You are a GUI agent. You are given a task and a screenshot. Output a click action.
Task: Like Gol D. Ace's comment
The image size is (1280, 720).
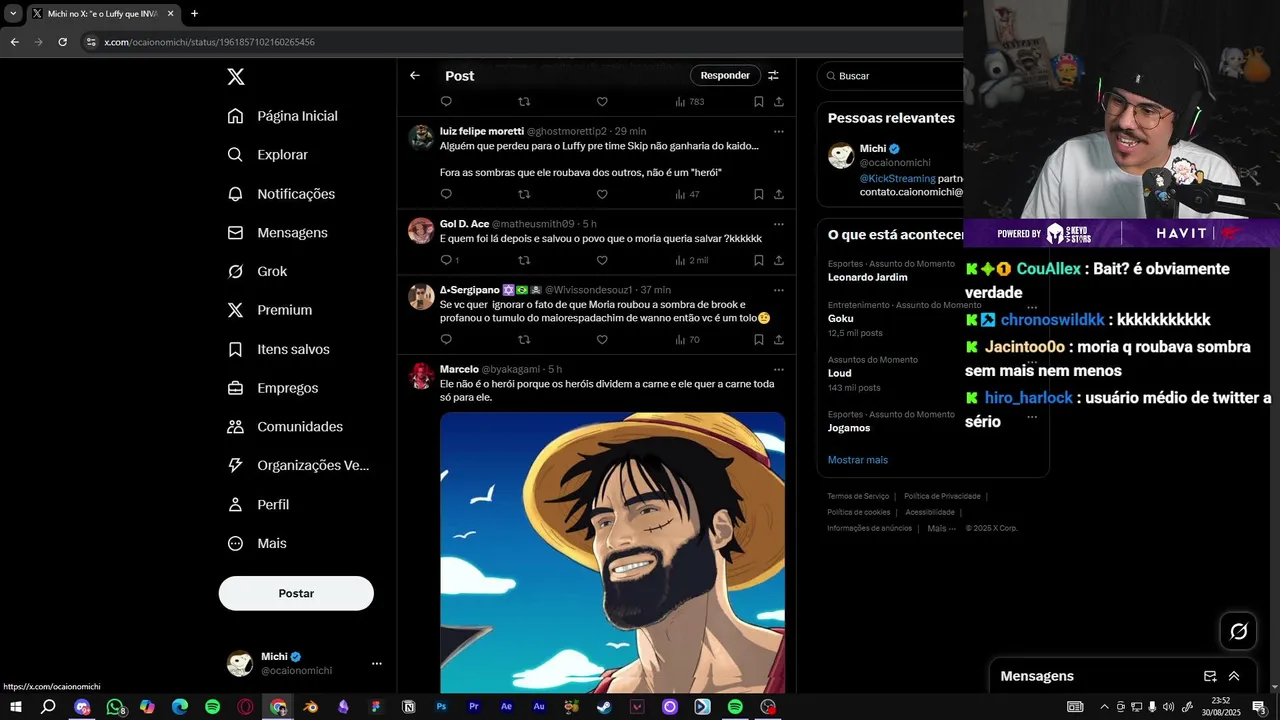coord(602,260)
